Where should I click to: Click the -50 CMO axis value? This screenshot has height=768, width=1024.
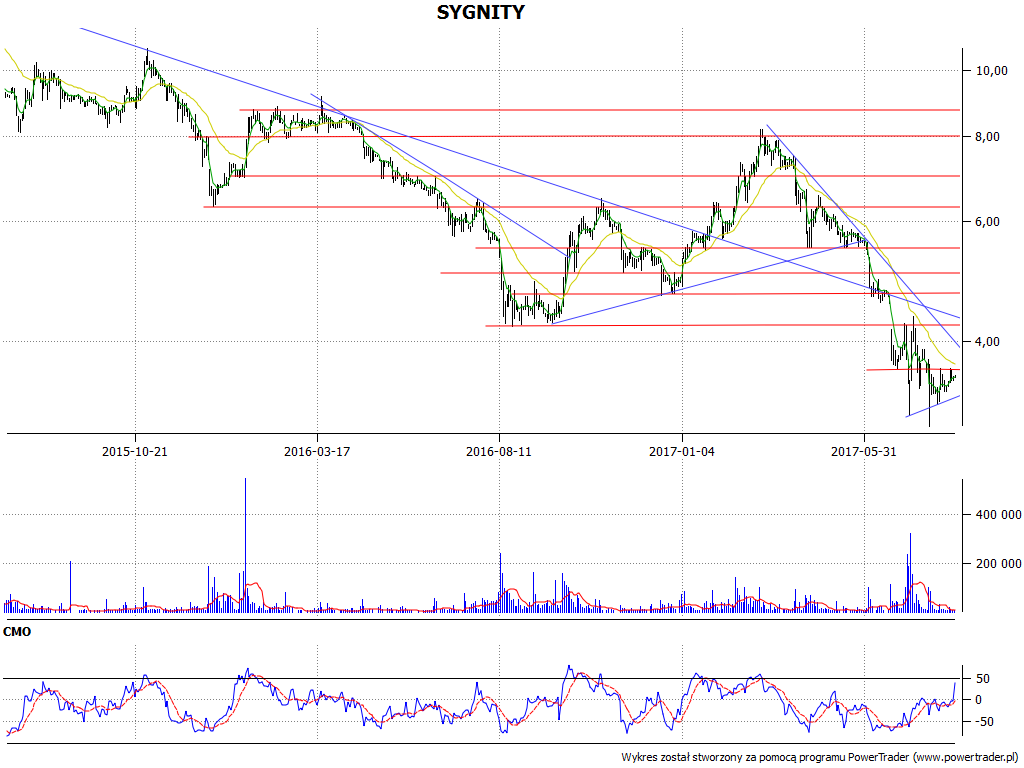coord(985,722)
